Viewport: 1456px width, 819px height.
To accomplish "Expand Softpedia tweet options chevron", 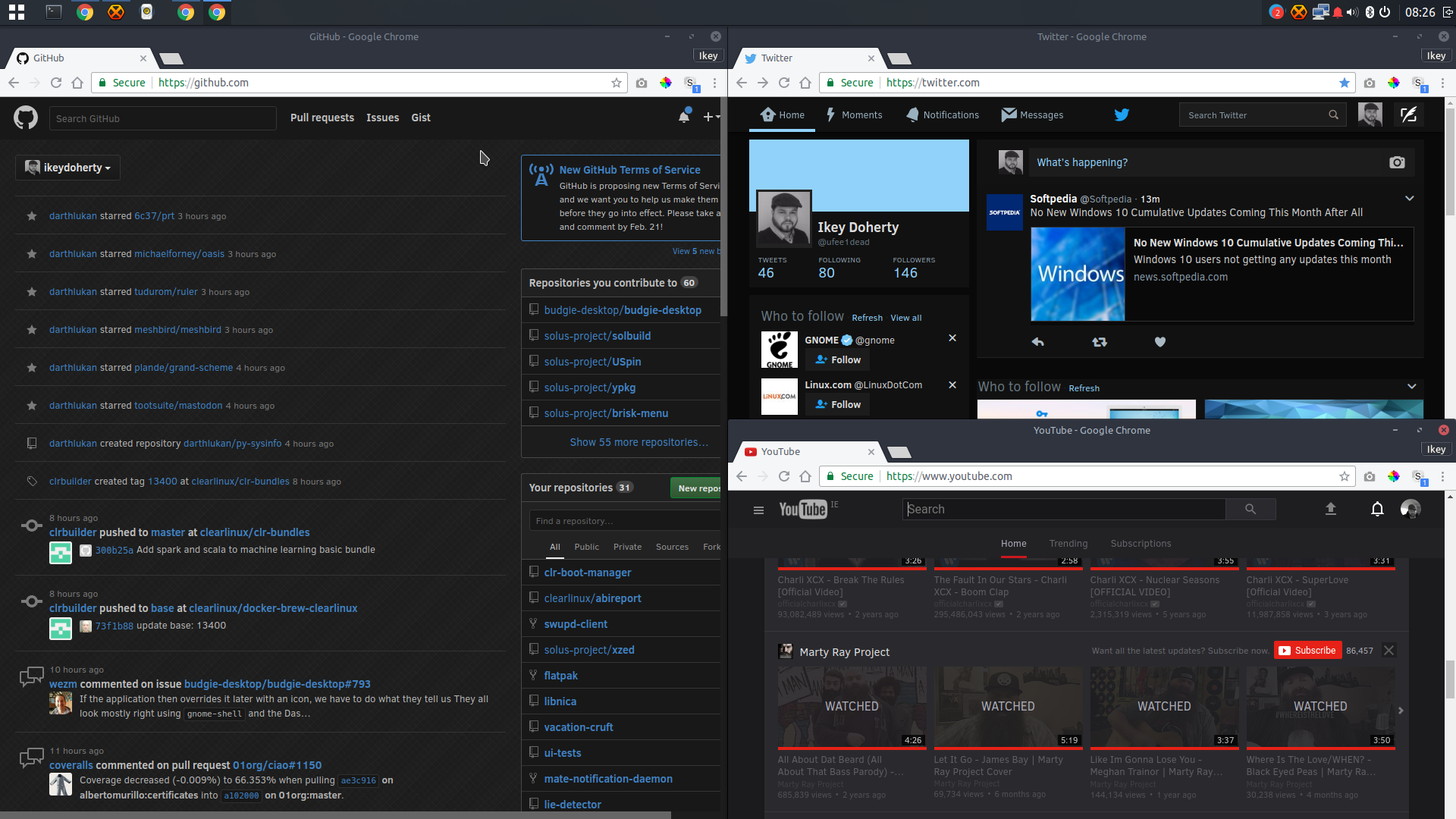I will point(1409,199).
